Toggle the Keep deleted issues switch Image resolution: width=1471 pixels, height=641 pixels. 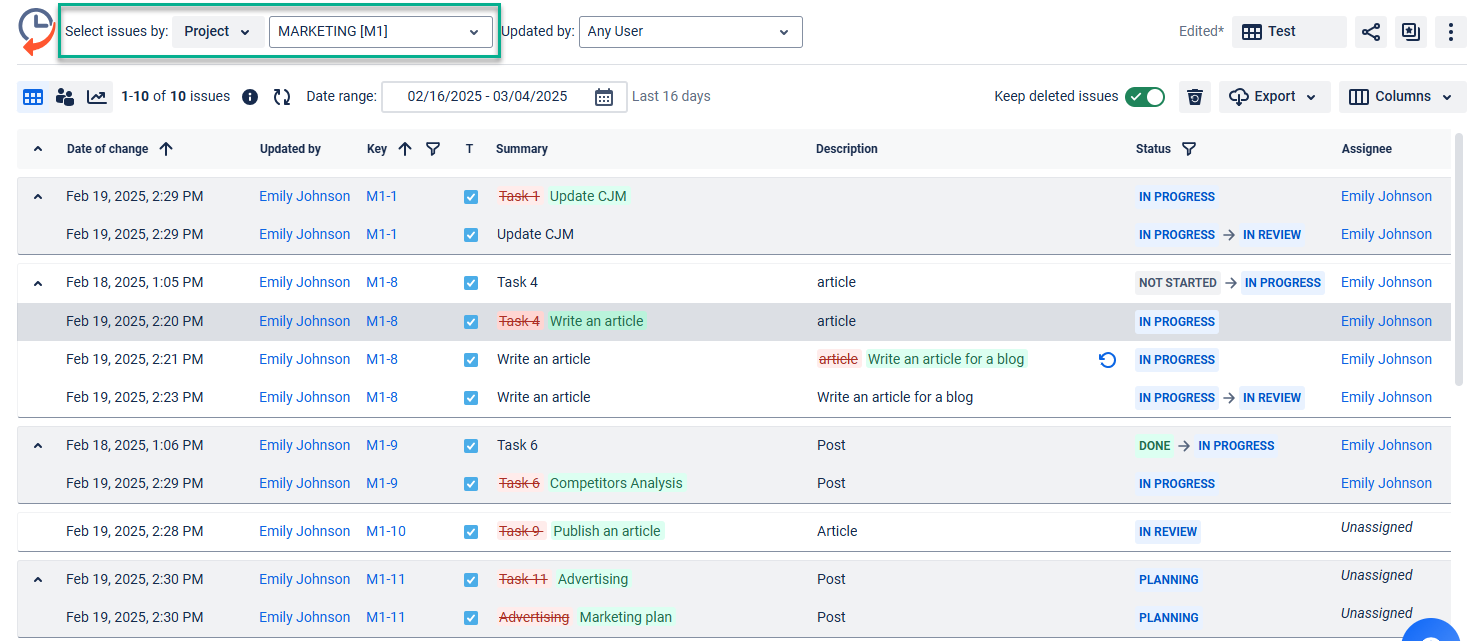coord(1144,97)
